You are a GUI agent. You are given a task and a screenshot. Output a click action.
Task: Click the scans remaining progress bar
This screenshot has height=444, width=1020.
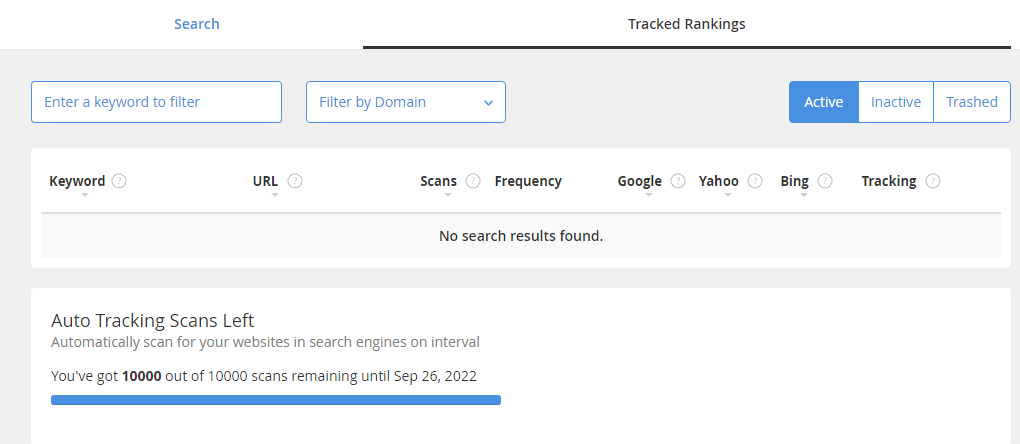tap(276, 400)
